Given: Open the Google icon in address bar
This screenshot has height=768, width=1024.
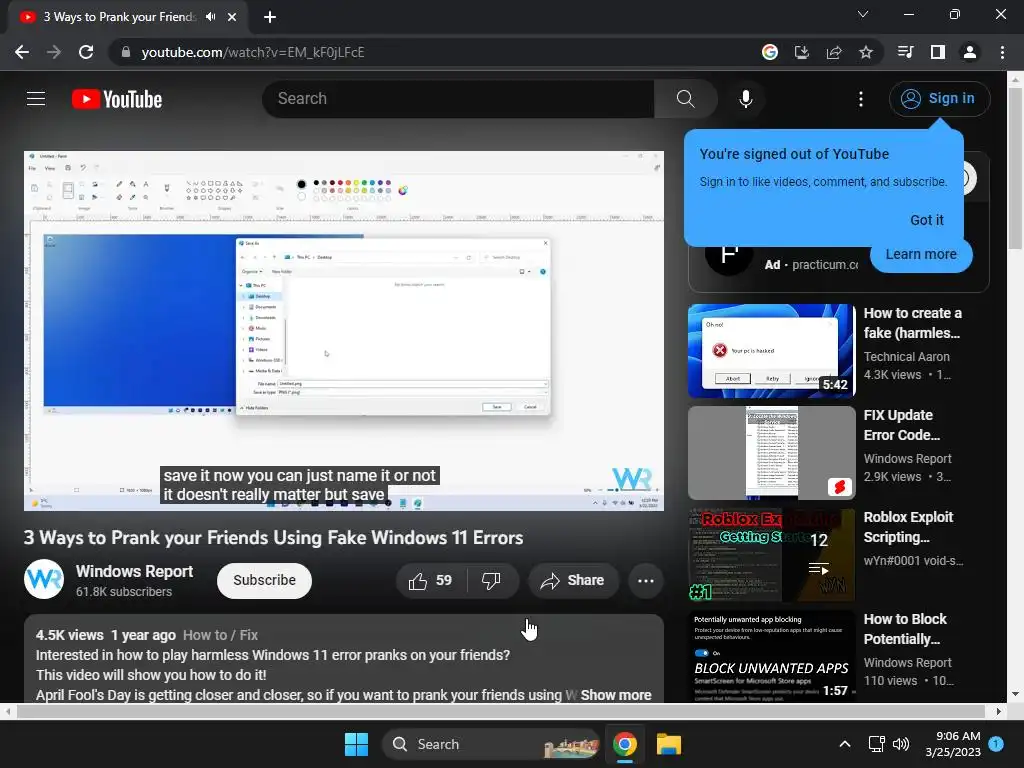Looking at the screenshot, I should (x=770, y=52).
